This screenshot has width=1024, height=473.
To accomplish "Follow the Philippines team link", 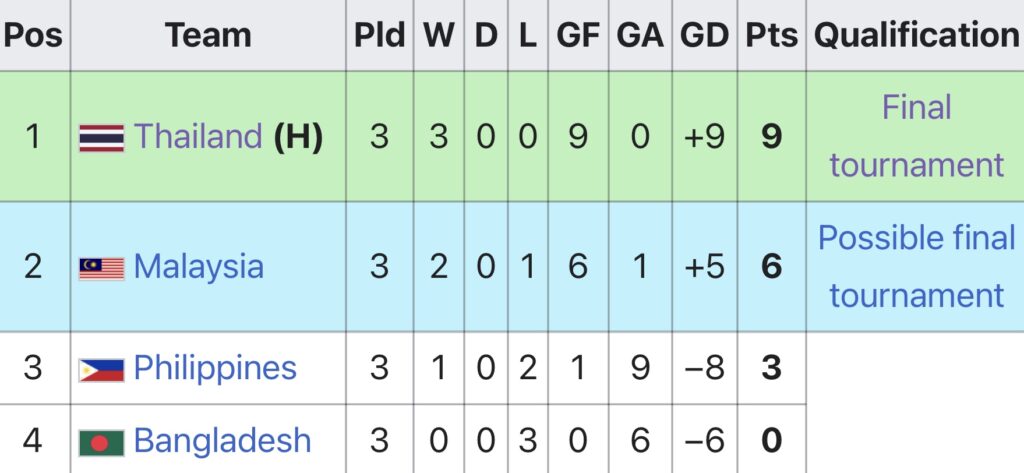I will point(215,368).
